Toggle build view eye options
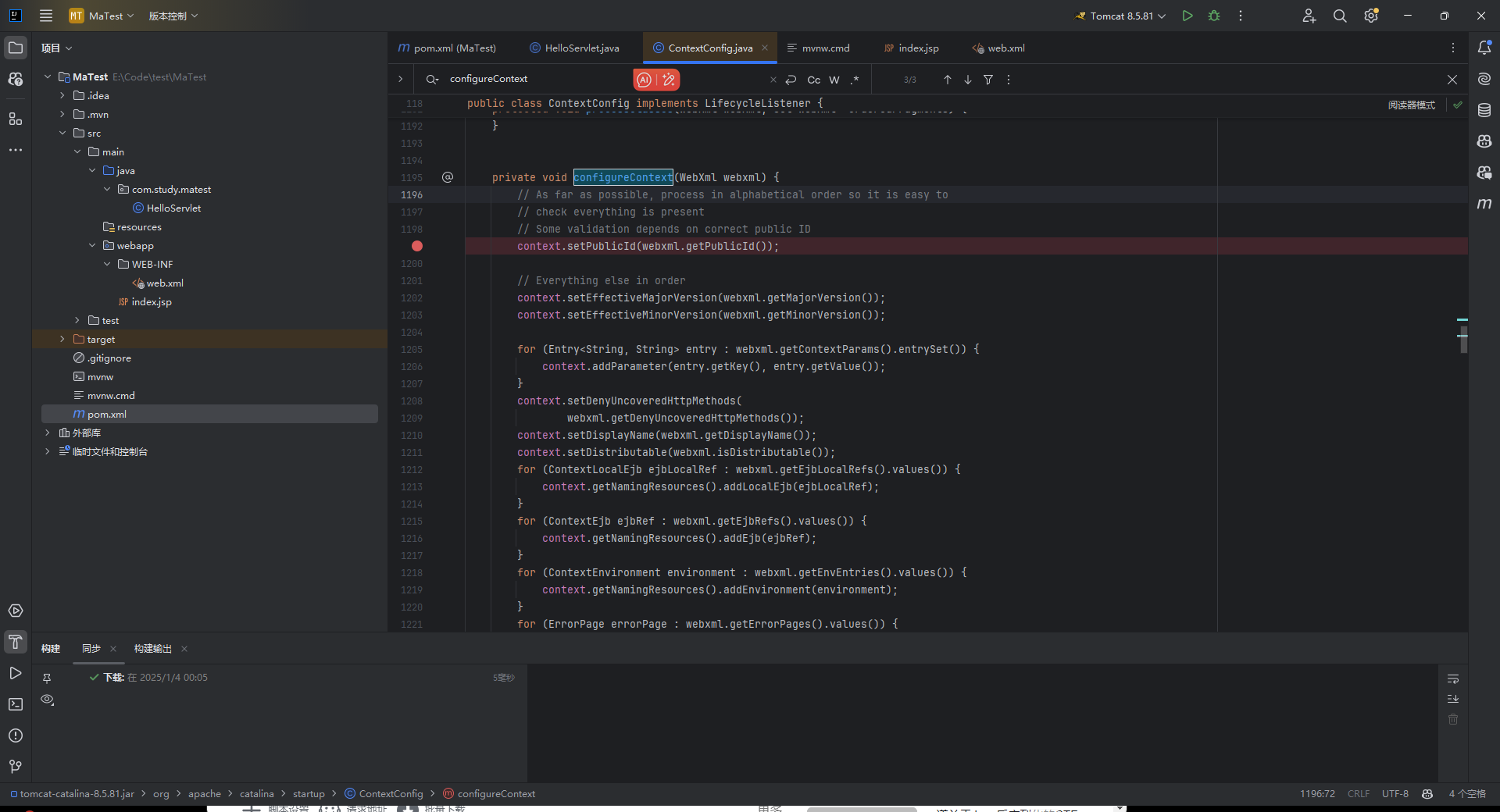Viewport: 1500px width, 812px height. click(x=47, y=700)
